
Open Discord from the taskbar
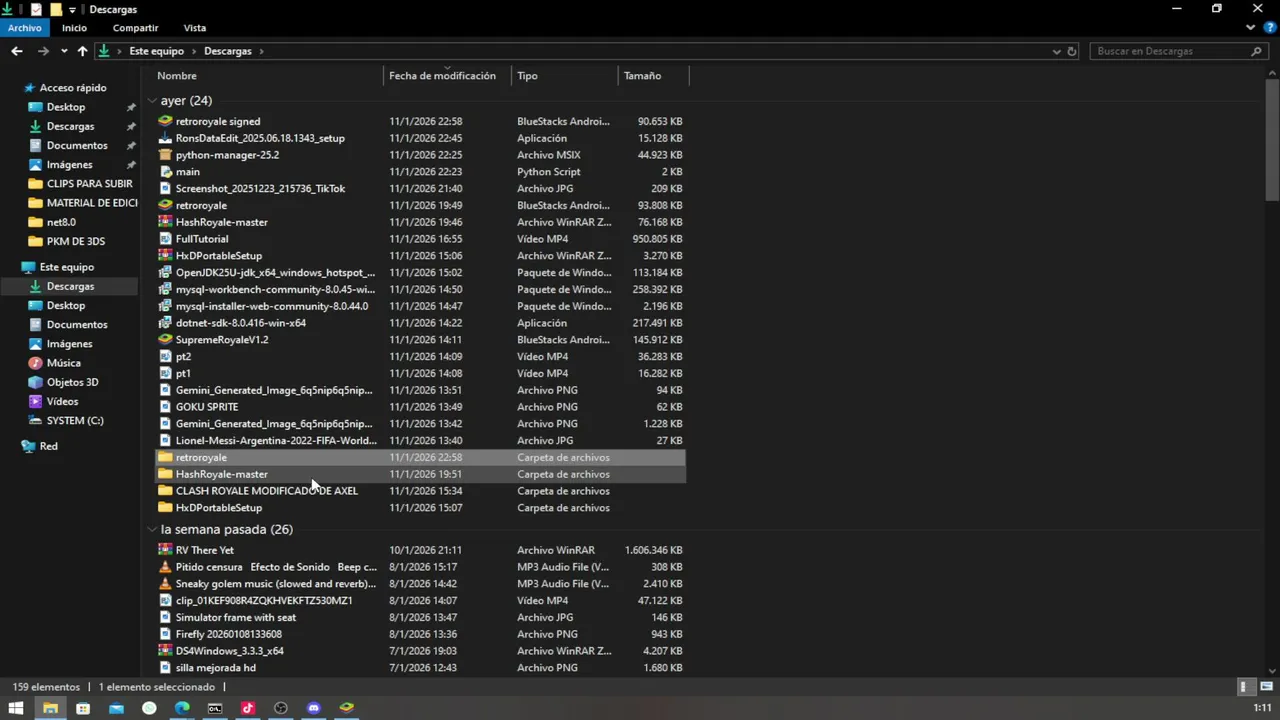pos(314,708)
